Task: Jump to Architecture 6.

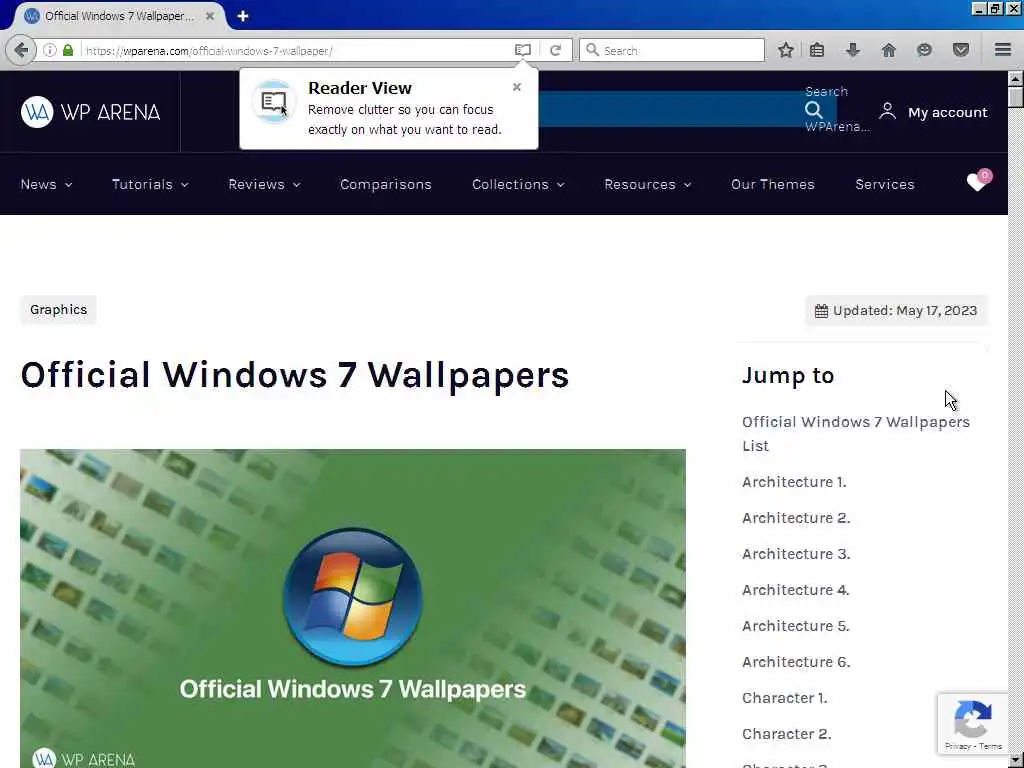Action: click(x=796, y=662)
